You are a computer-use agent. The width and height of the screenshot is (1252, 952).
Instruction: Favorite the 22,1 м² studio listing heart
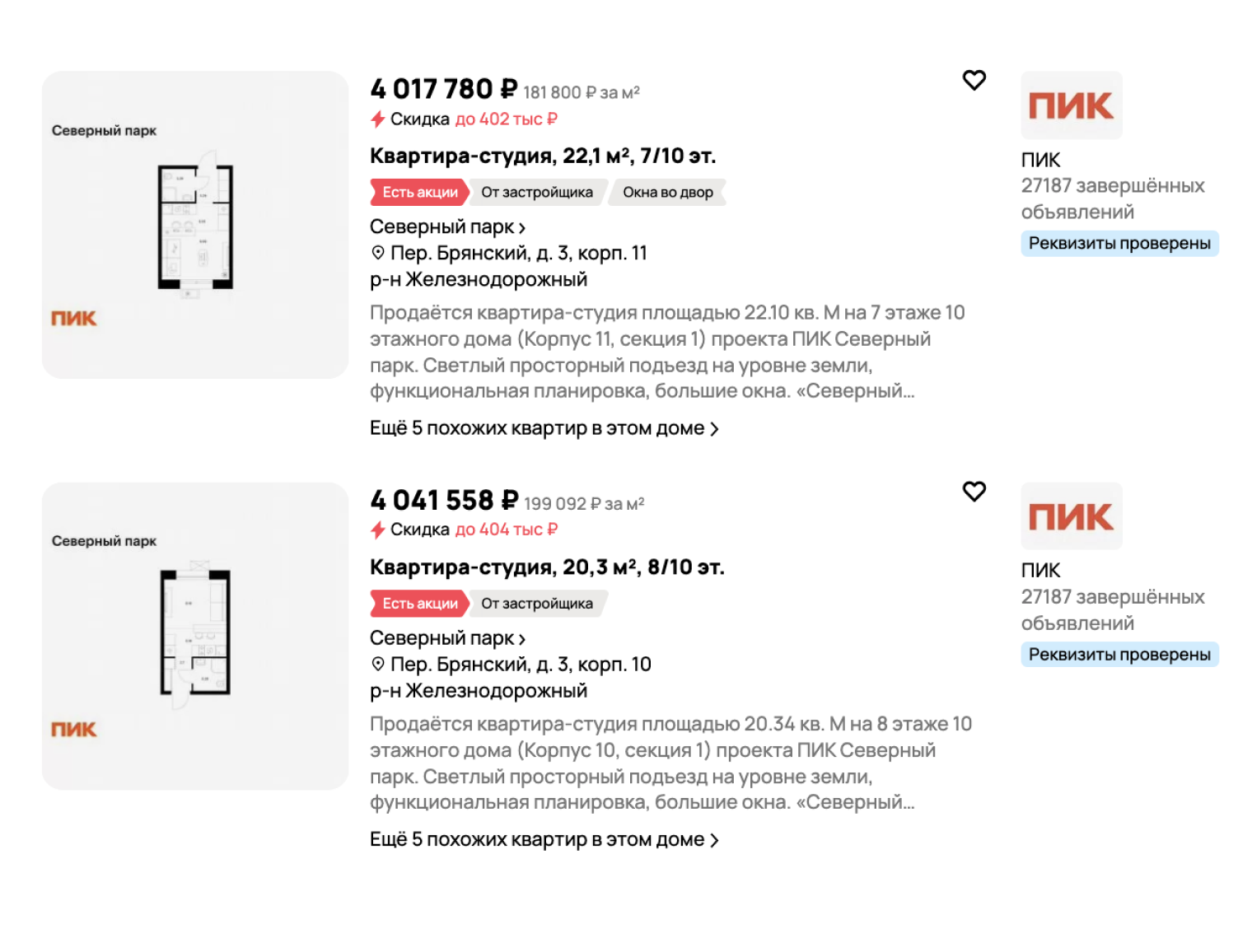974,80
